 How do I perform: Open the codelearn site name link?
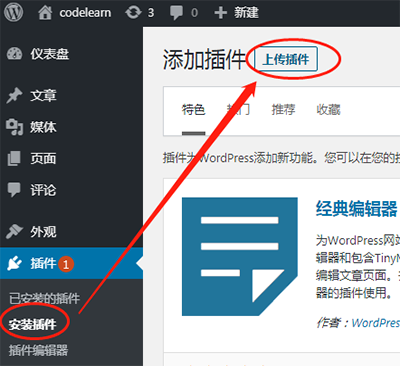(x=85, y=13)
